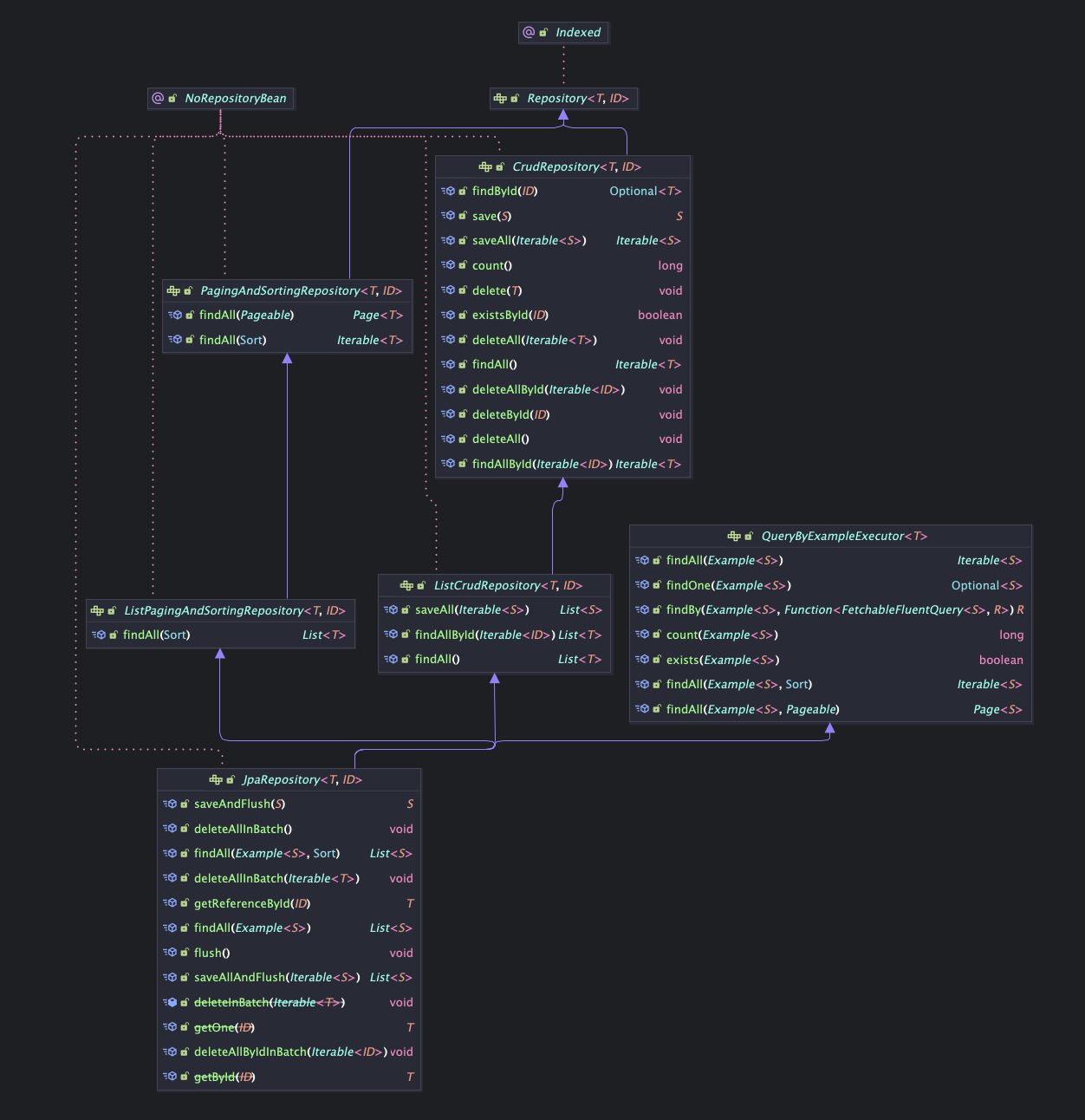Click the deleteAll() method row
Viewport: 1085px width, 1120px height.
[x=563, y=439]
